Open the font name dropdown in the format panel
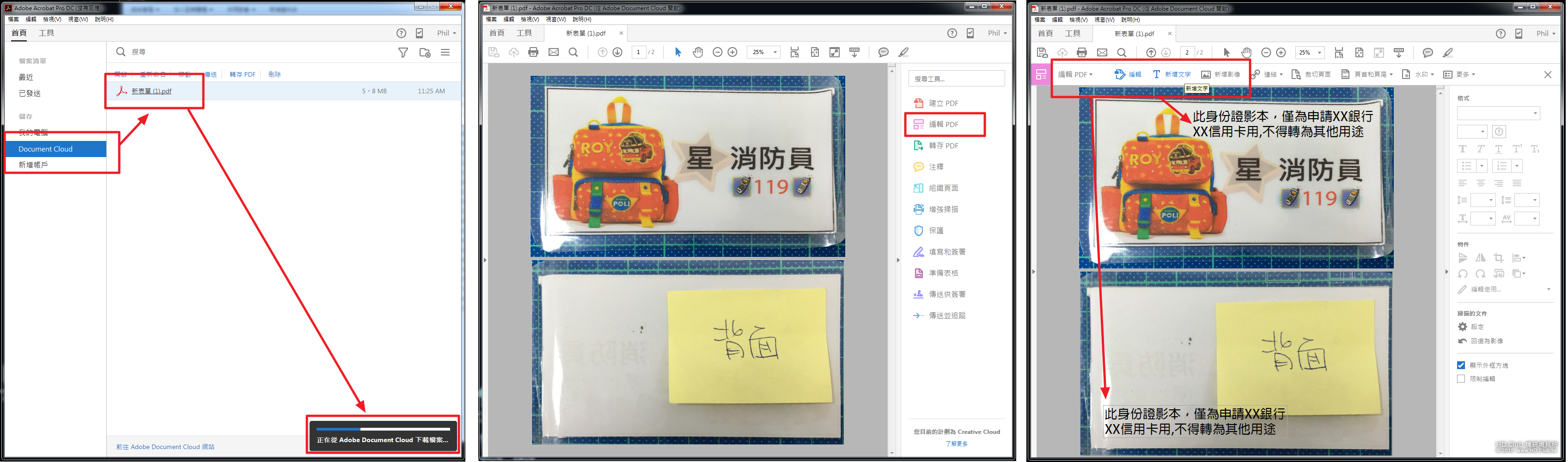Screen dimensions: 1568x462 click(1498, 113)
